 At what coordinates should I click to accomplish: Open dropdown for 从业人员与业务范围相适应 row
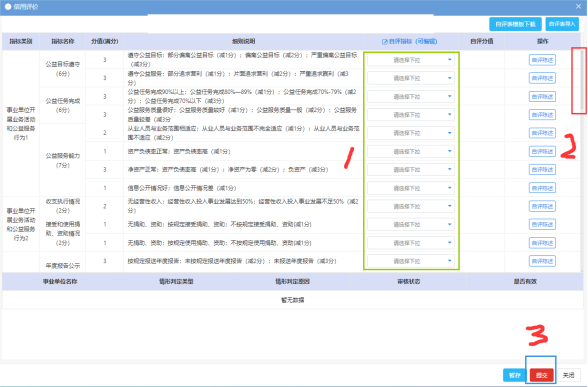coord(411,133)
